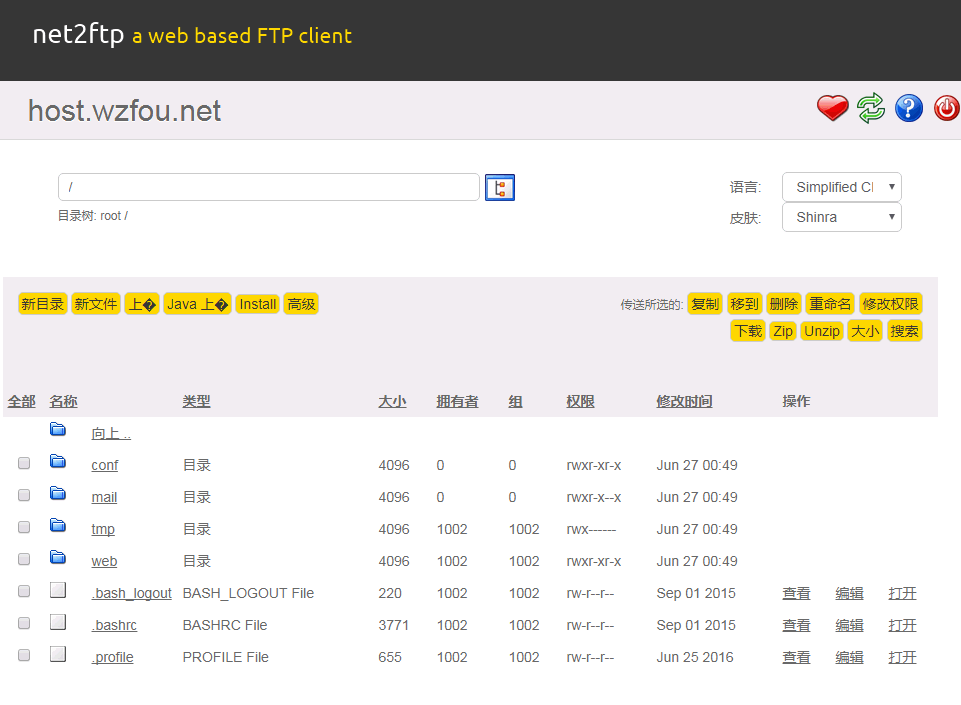
Task: Click the 全部 select-all header link
Action: [x=21, y=402]
